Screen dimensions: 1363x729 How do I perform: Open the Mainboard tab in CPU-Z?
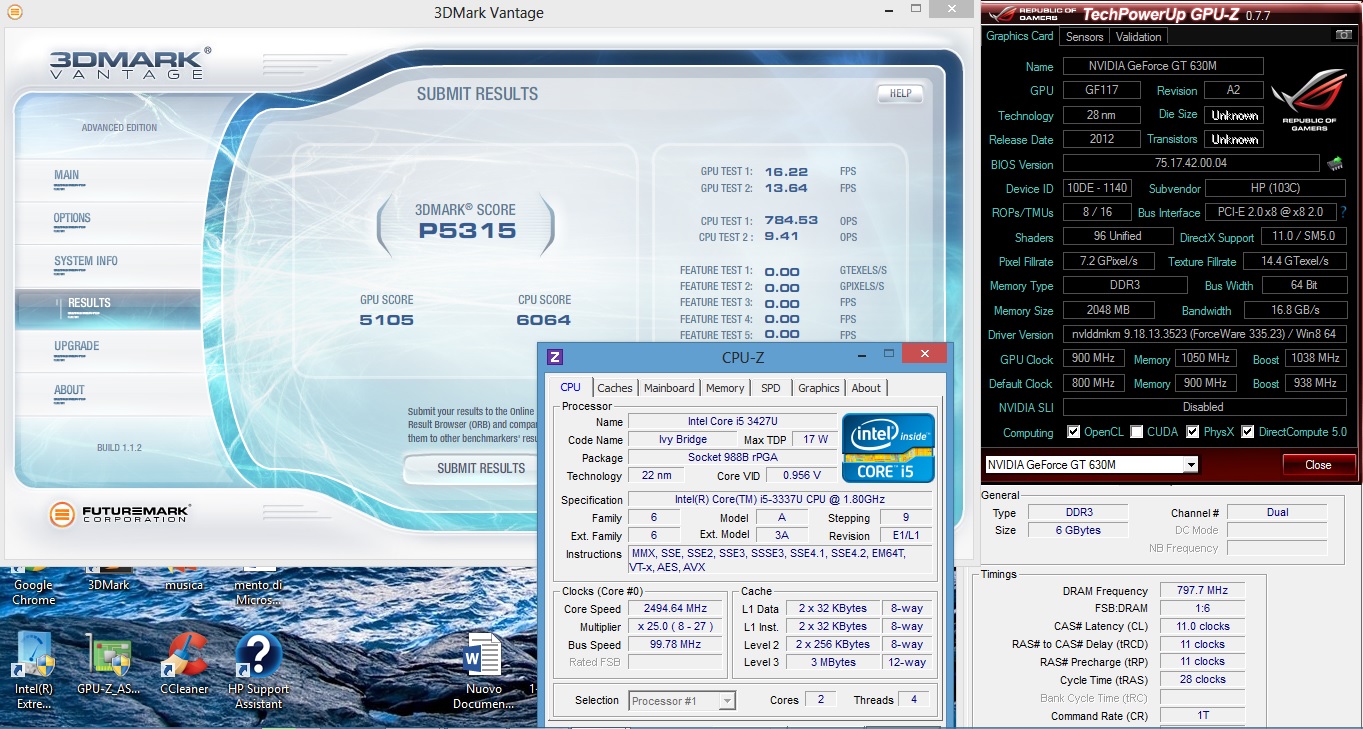tap(669, 388)
